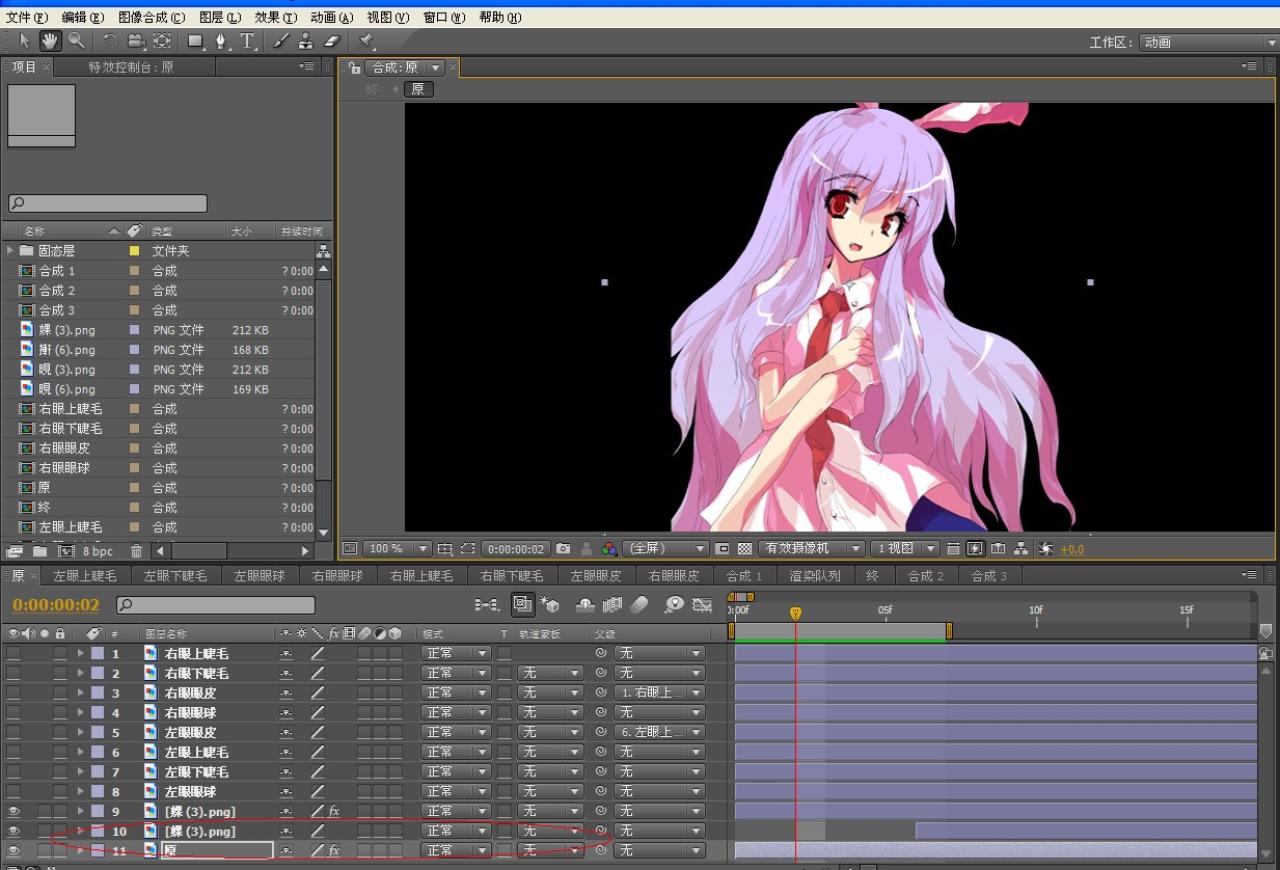The image size is (1280, 870).
Task: Switch to the 渲染队列 tab
Action: click(x=815, y=576)
